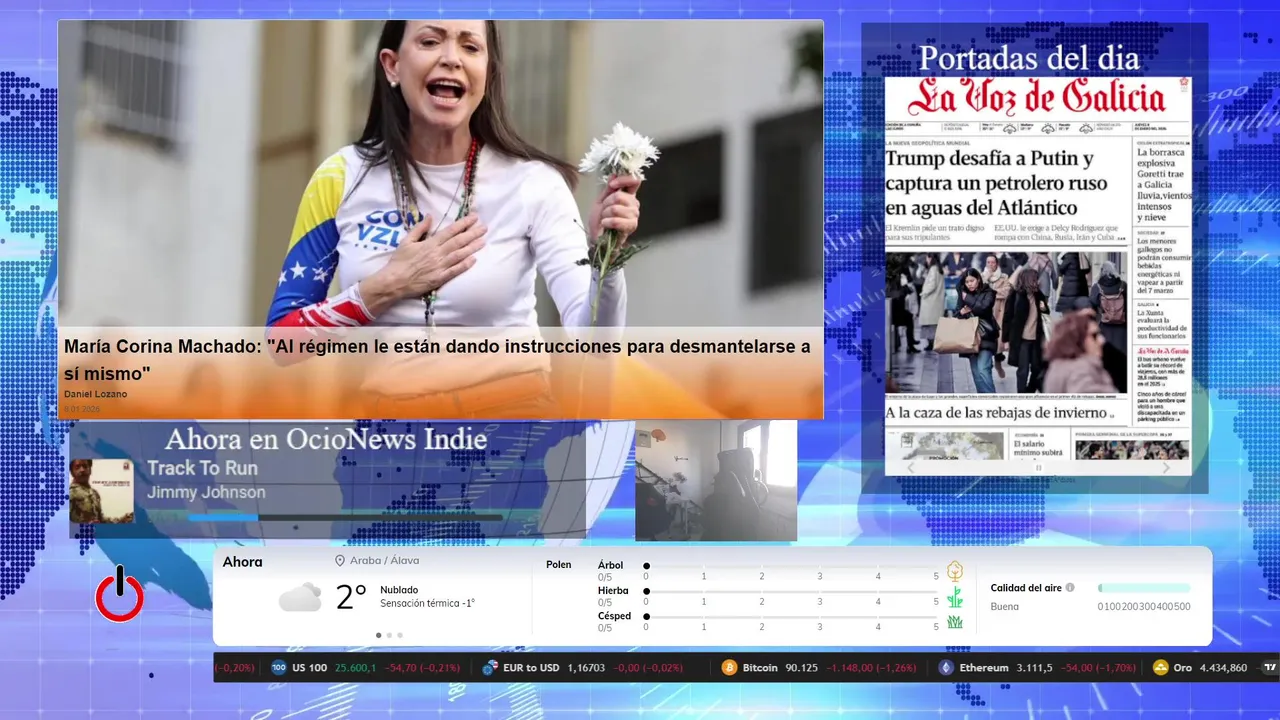Click the TradingView logo at the ticker end
The width and height of the screenshot is (1280, 720).
click(x=1270, y=668)
